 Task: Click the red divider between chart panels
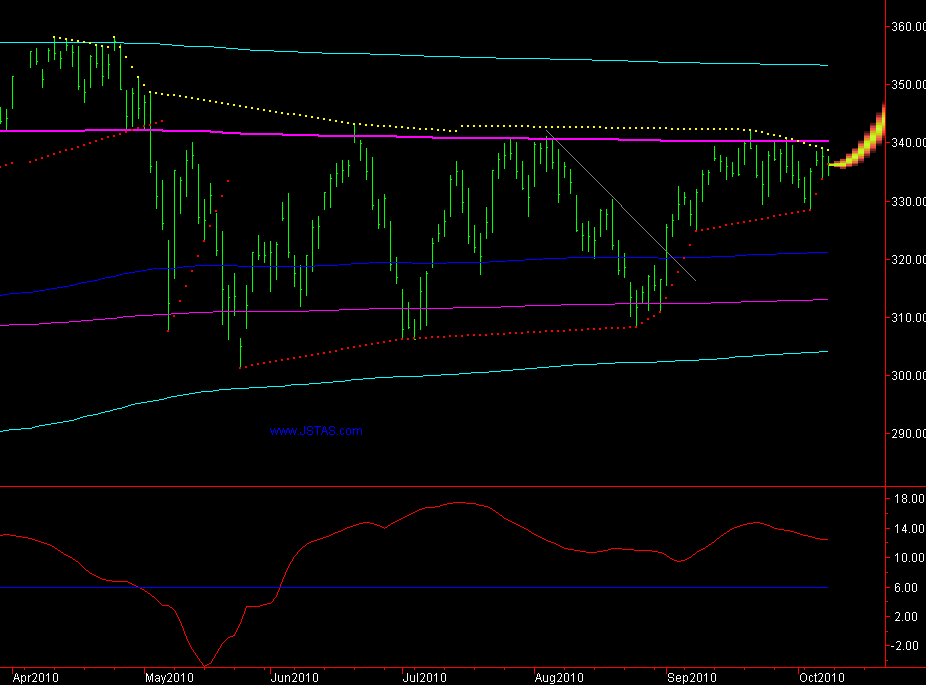click(440, 487)
